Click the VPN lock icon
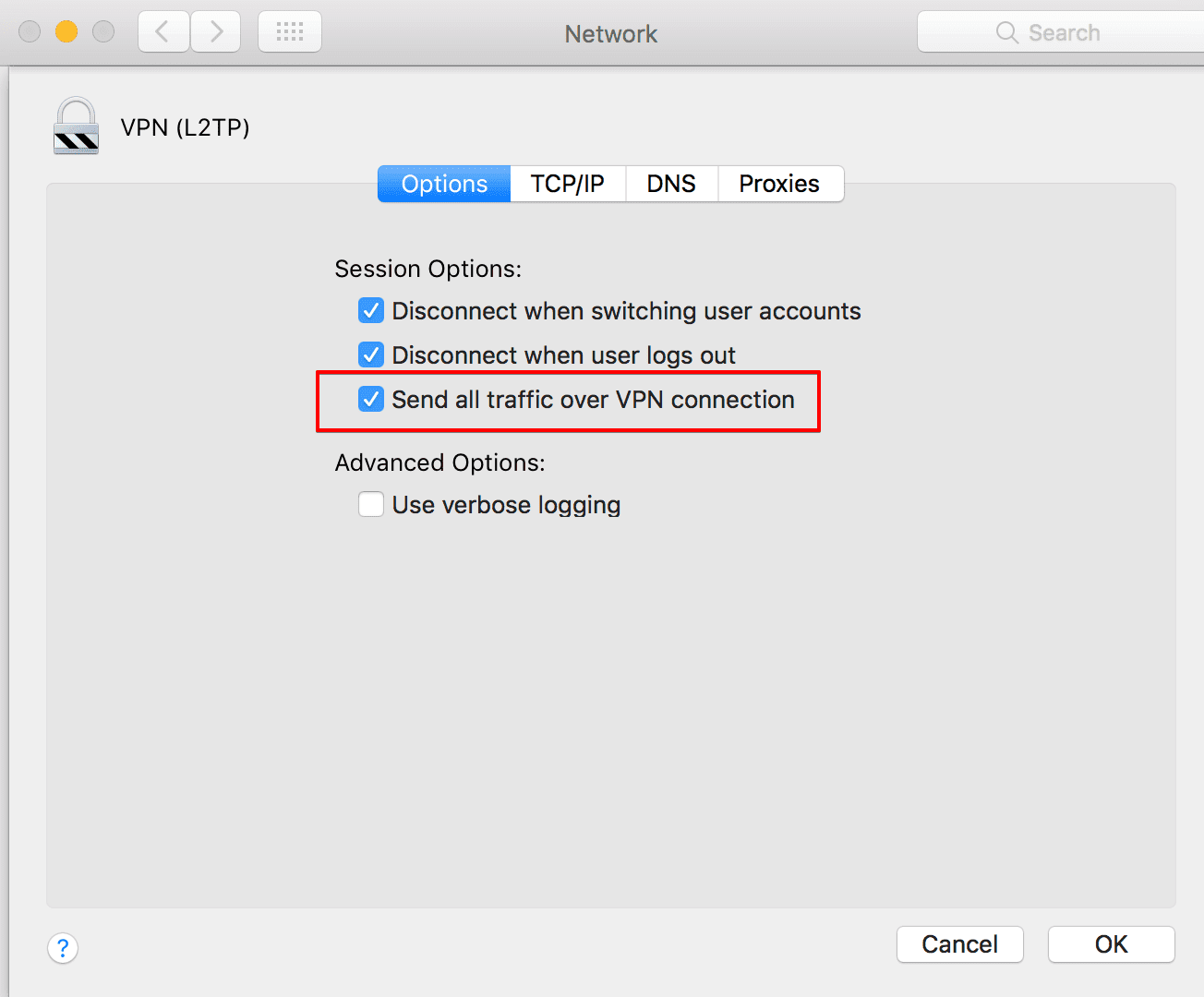Viewport: 1204px width, 997px height. 76,126
